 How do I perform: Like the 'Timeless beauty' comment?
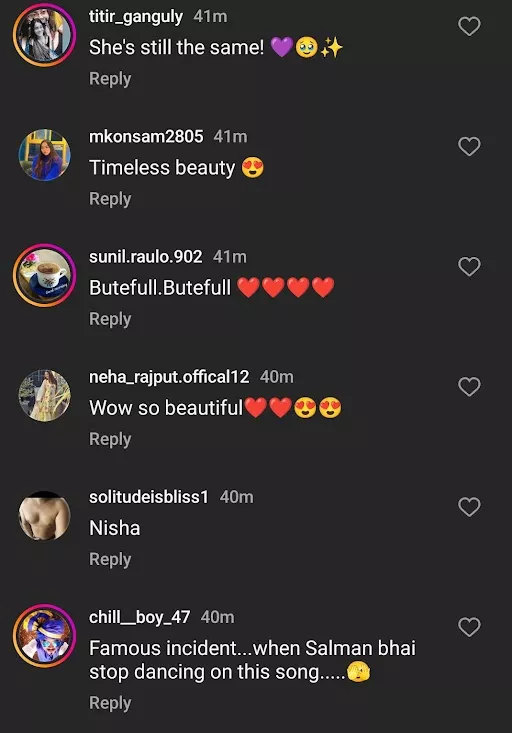pos(469,146)
